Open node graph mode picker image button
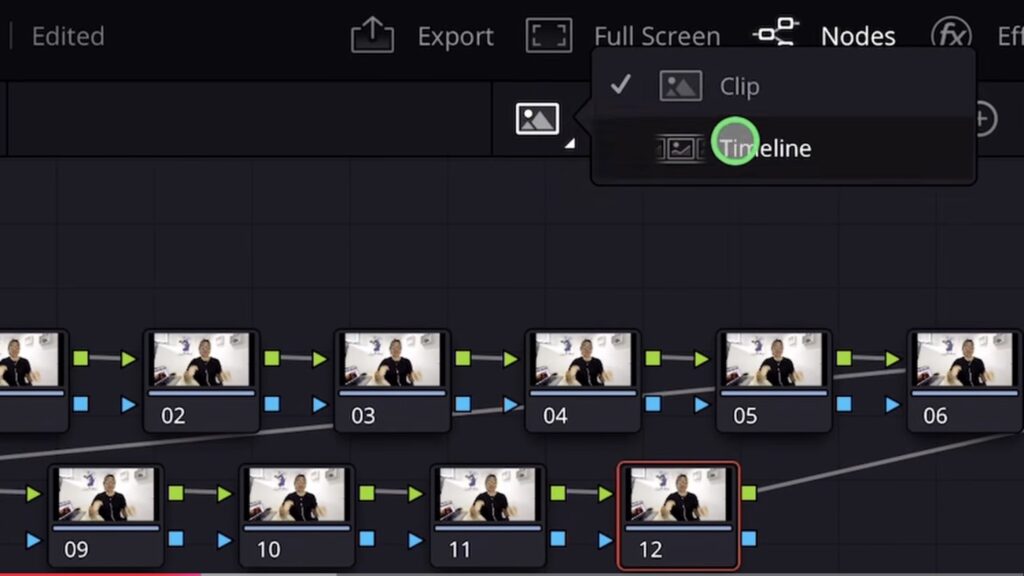 537,119
